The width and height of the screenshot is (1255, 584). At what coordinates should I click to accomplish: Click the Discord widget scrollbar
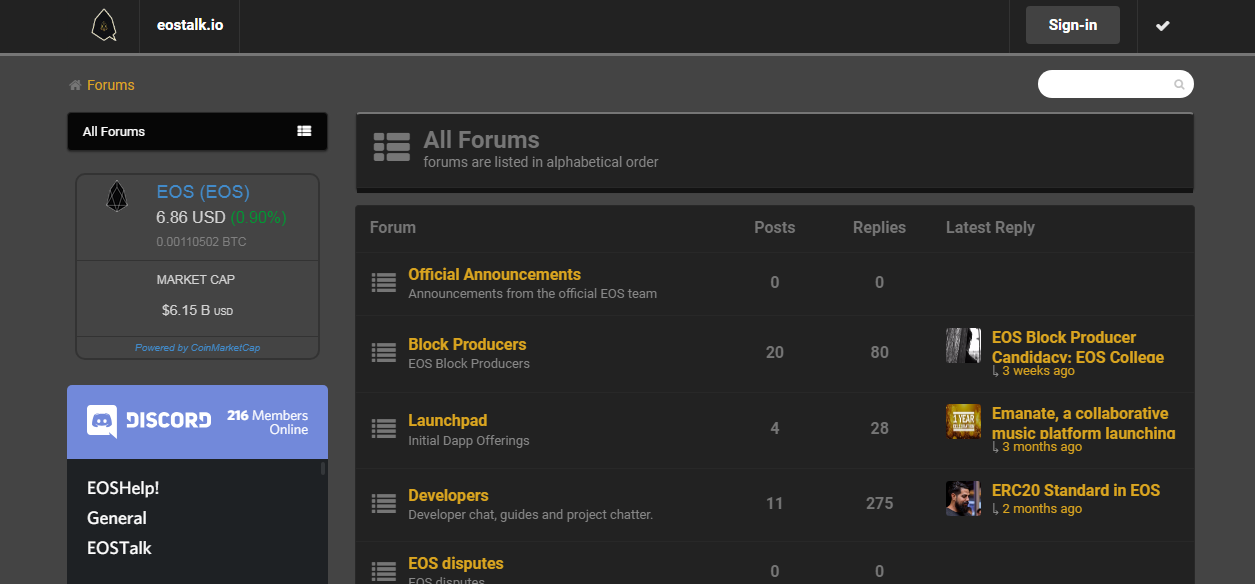point(322,467)
